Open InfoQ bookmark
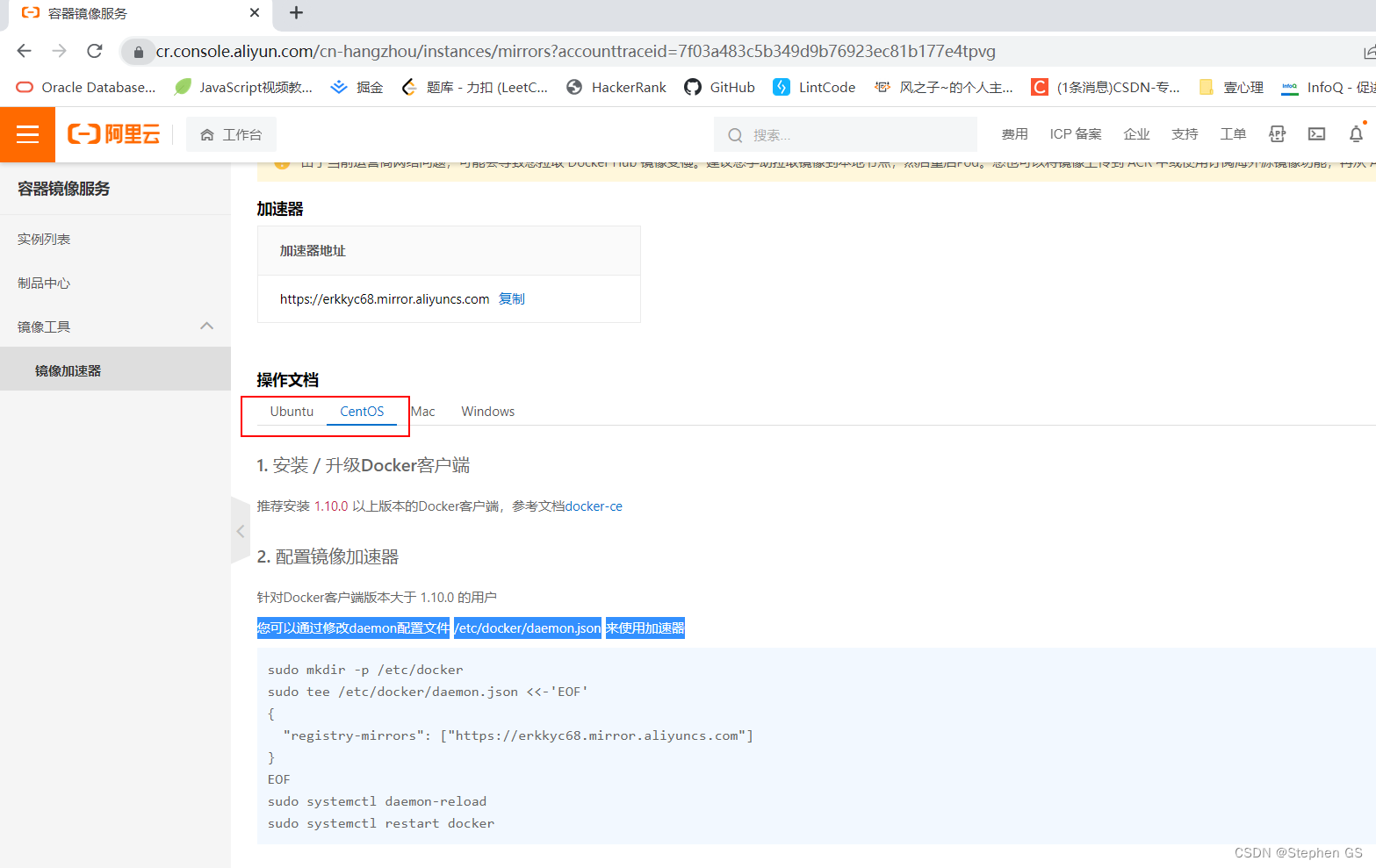Viewport: 1376px width, 868px height. (1329, 87)
